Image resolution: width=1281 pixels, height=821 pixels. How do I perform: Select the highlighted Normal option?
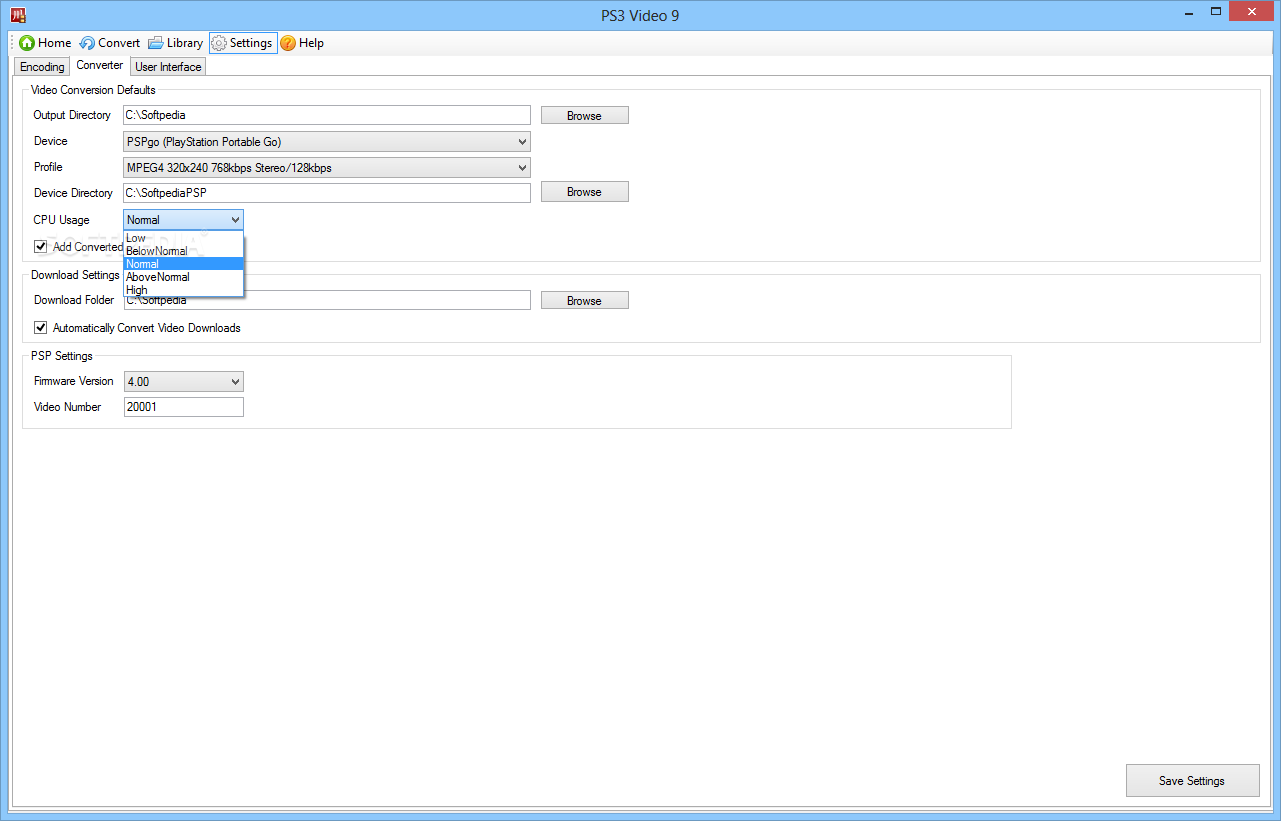click(x=183, y=264)
